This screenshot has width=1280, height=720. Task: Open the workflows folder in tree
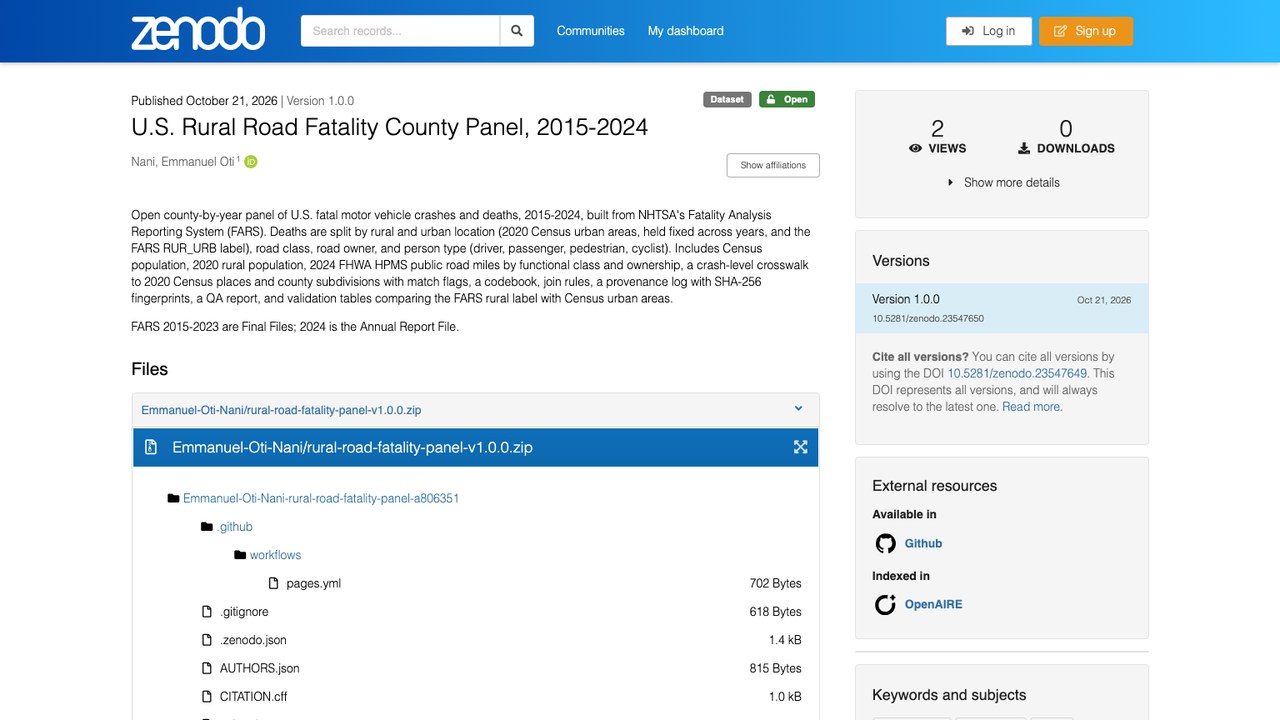point(275,555)
